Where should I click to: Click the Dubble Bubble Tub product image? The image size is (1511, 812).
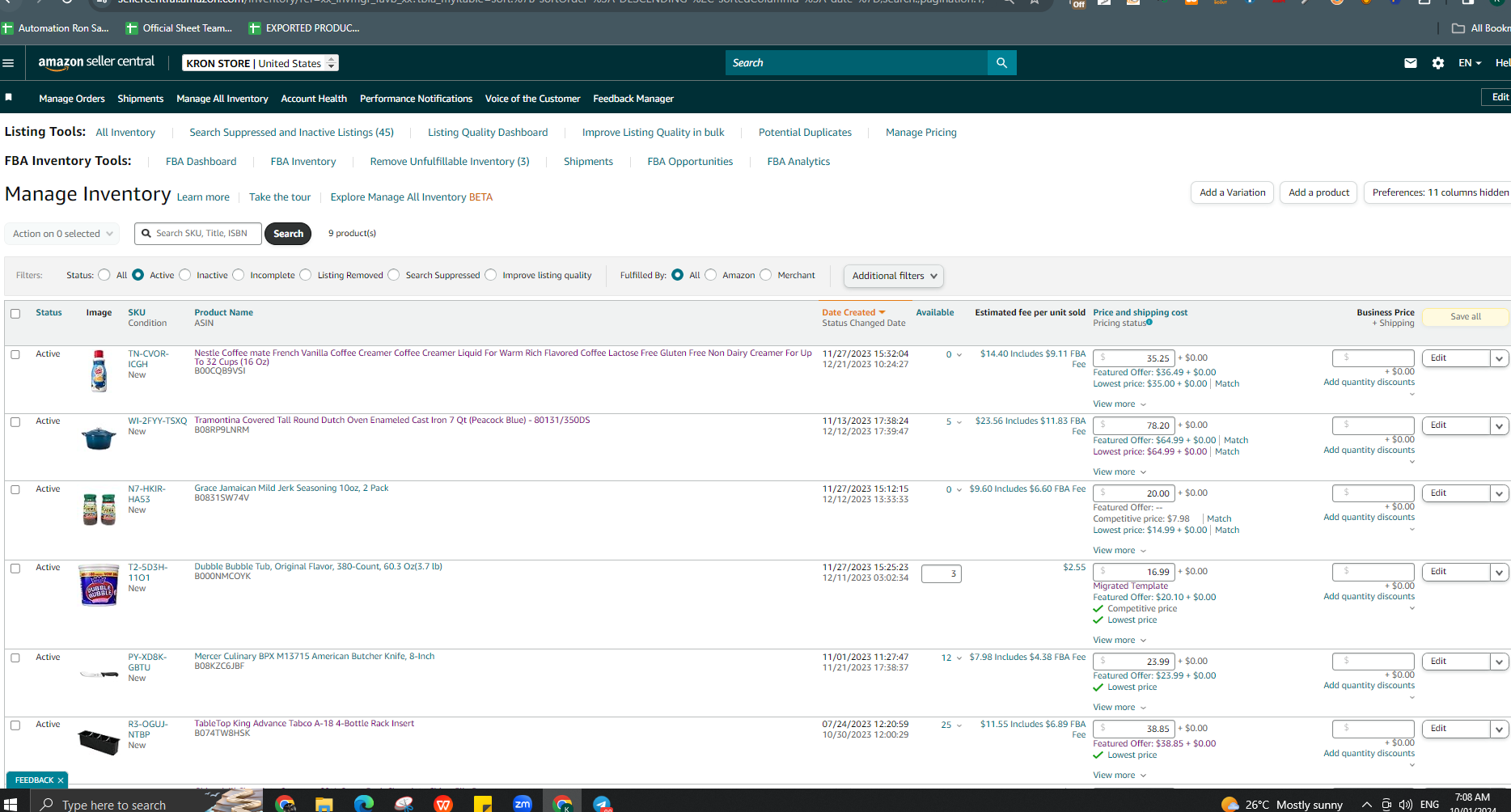tap(99, 586)
